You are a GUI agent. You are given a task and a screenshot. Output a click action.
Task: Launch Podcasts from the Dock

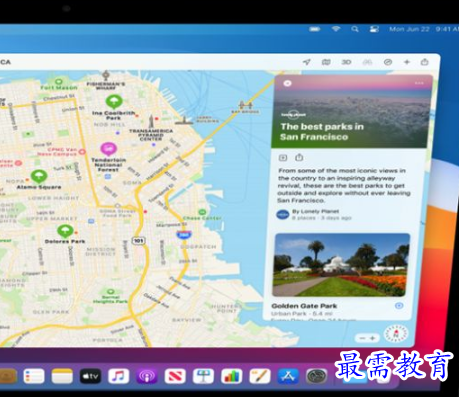pos(146,376)
